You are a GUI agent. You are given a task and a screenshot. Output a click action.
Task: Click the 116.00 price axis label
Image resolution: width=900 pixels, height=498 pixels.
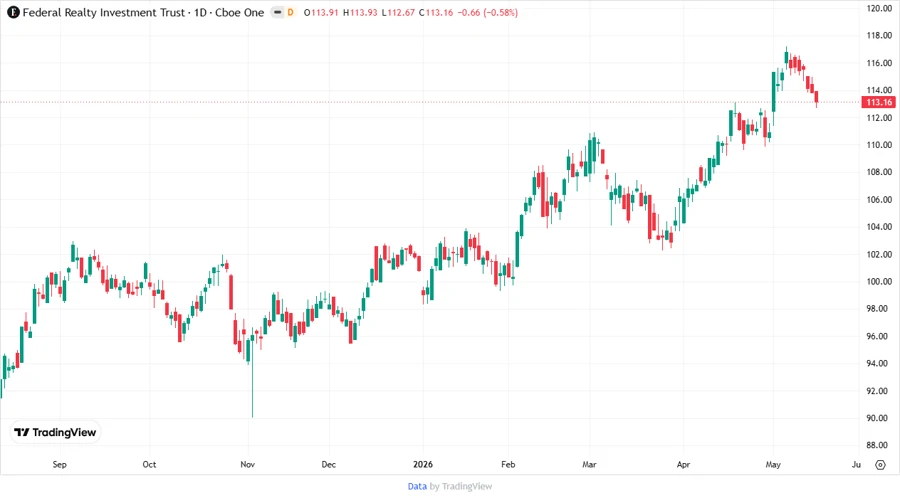coord(879,63)
